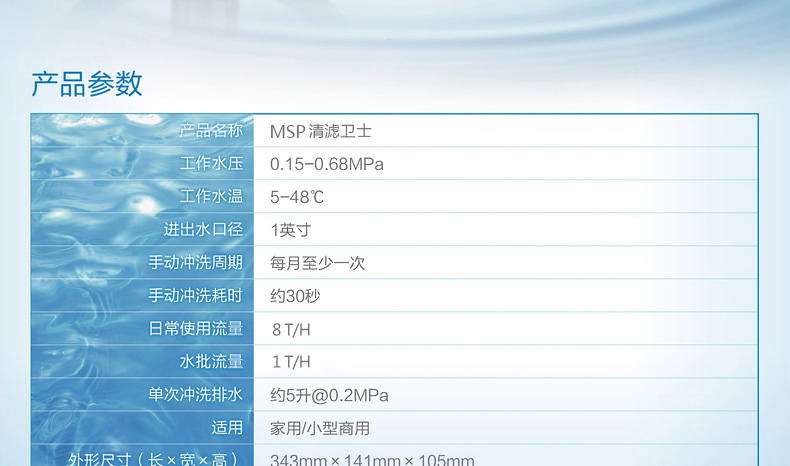The height and width of the screenshot is (466, 790).
Task: Click the value 约30秒
Action: click(x=295, y=296)
